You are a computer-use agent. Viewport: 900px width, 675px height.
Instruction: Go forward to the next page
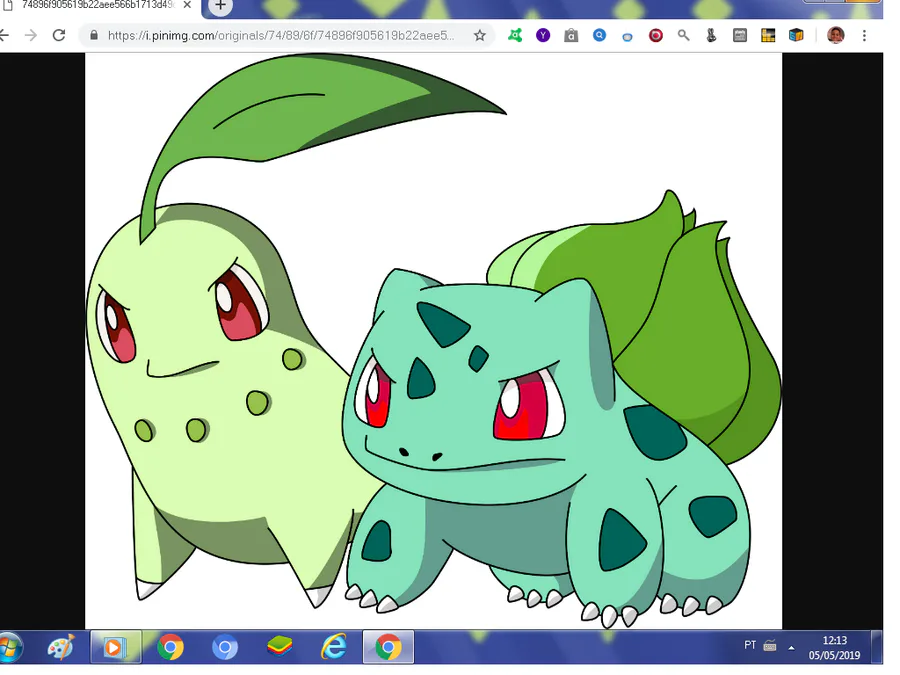(31, 36)
